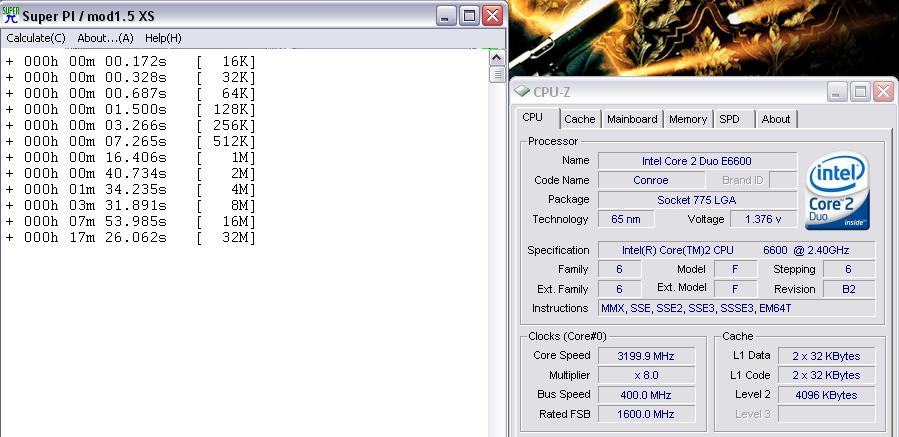Click the Ext. Model value 'F'
Image resolution: width=899 pixels, height=437 pixels.
734,289
